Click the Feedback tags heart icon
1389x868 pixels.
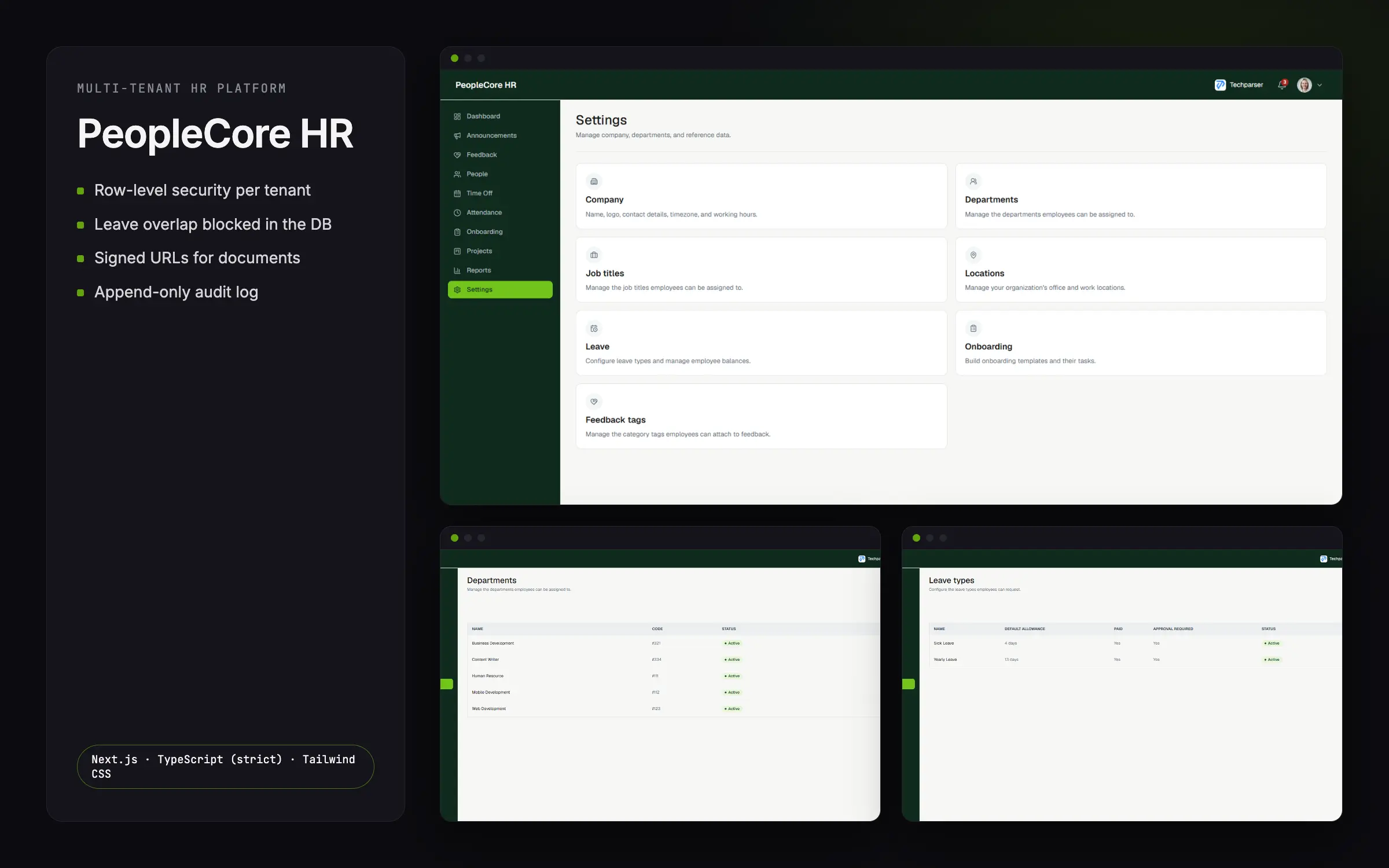click(x=594, y=402)
